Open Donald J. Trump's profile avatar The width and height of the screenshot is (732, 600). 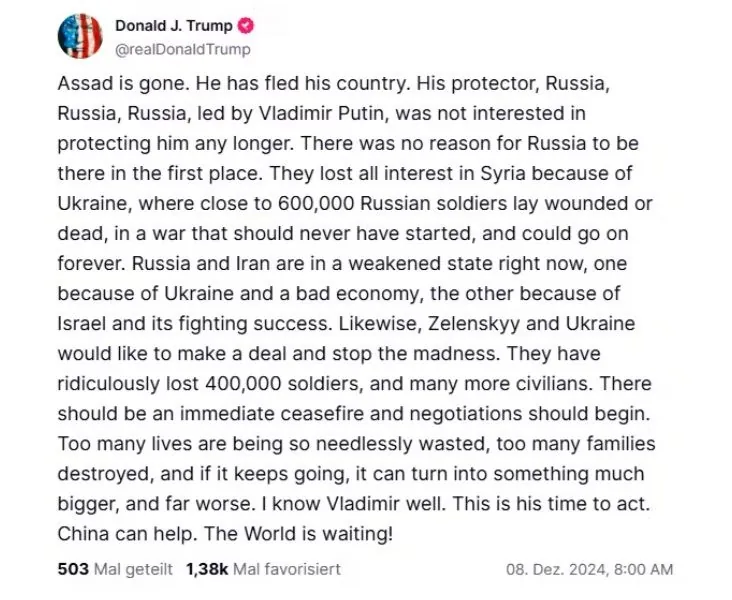[x=80, y=36]
